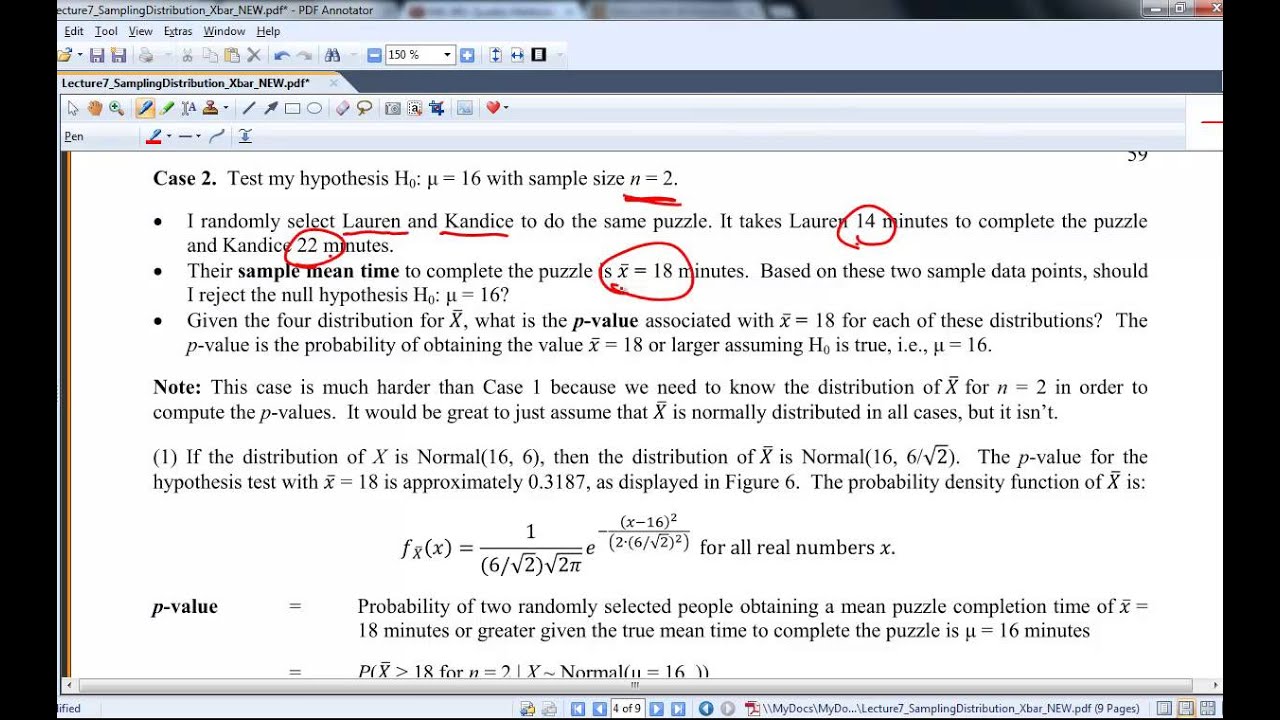Open the Window menu
Screen dimensions: 1280x720
point(224,31)
